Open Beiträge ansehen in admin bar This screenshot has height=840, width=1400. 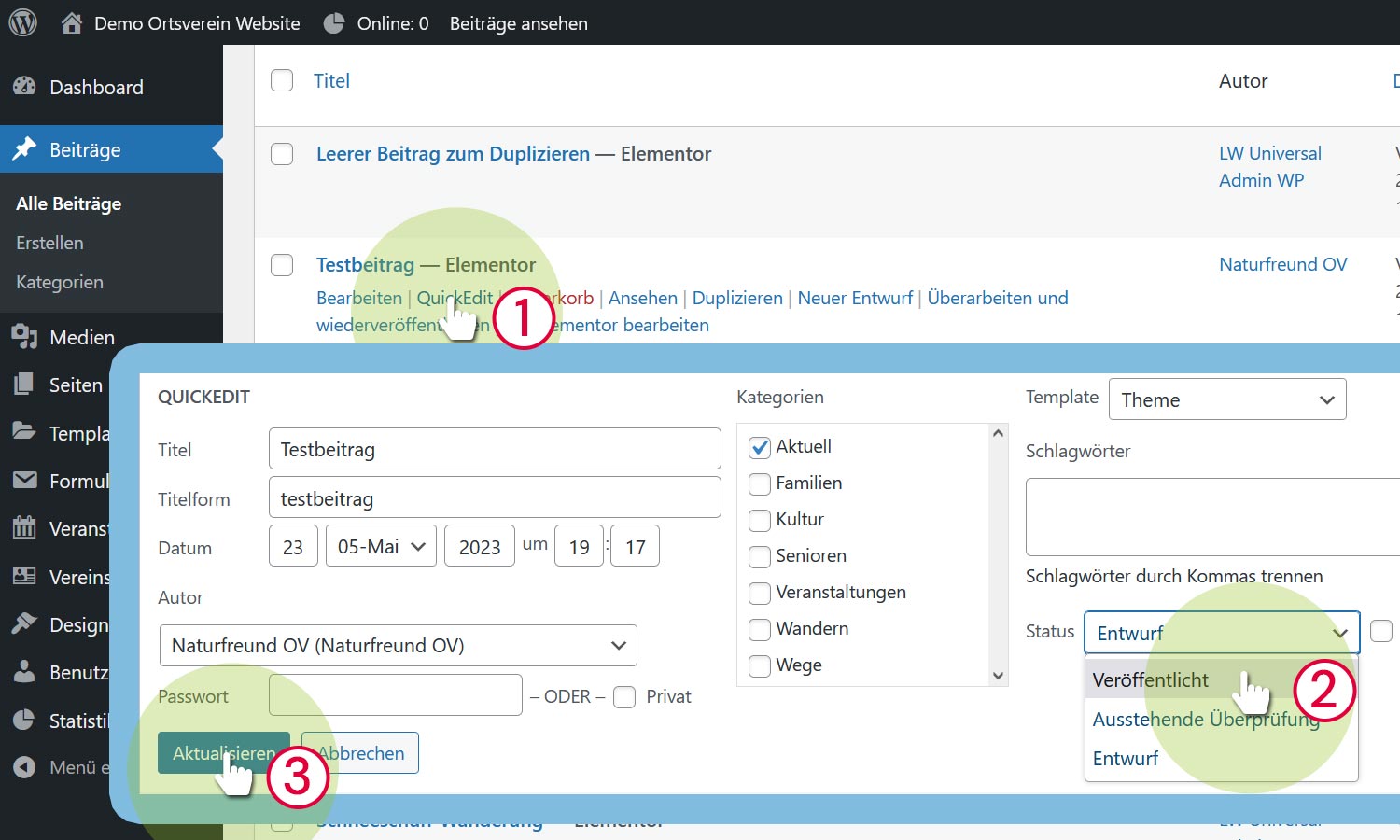(x=519, y=23)
